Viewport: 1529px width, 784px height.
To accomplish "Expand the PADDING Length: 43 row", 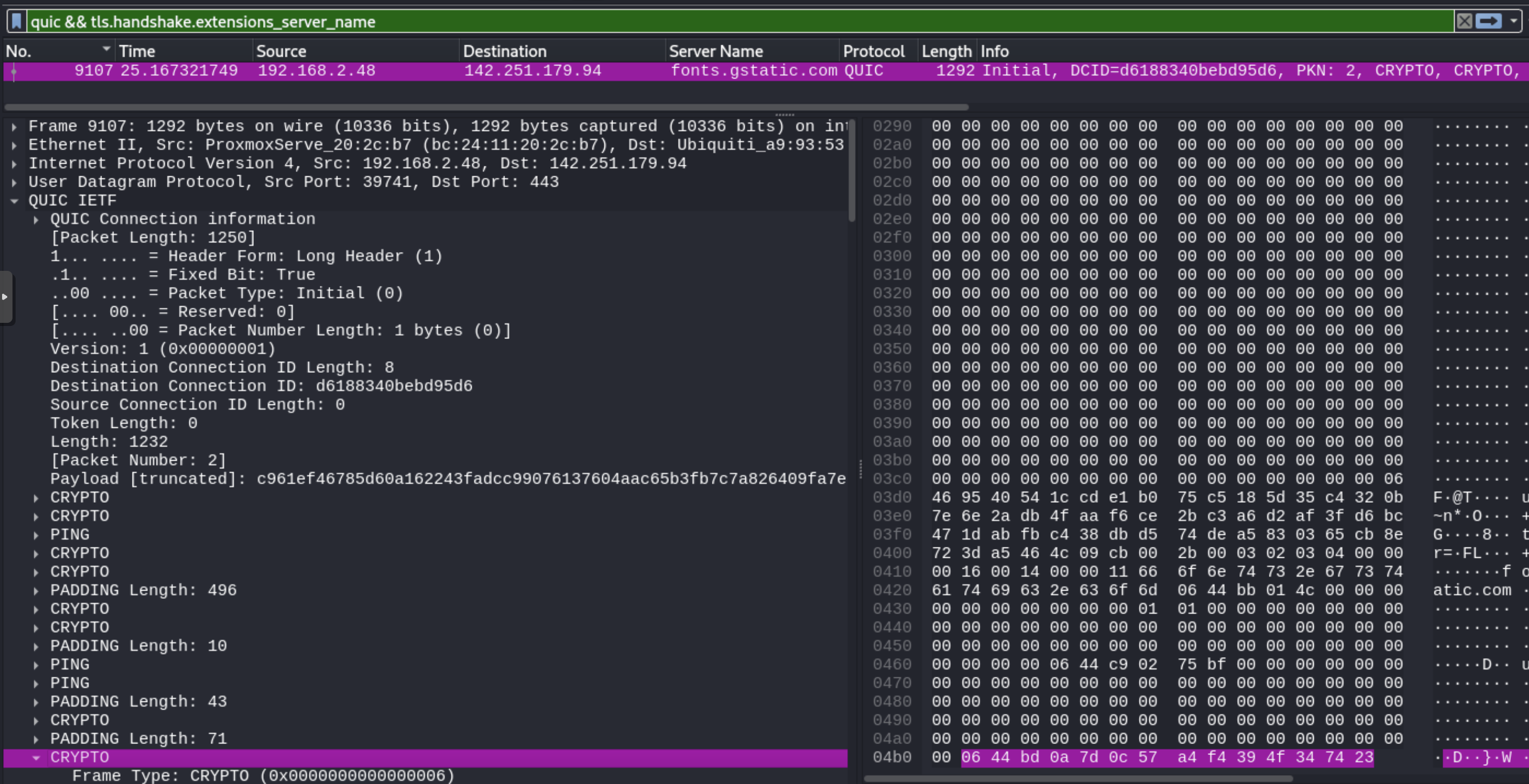I will click(36, 701).
